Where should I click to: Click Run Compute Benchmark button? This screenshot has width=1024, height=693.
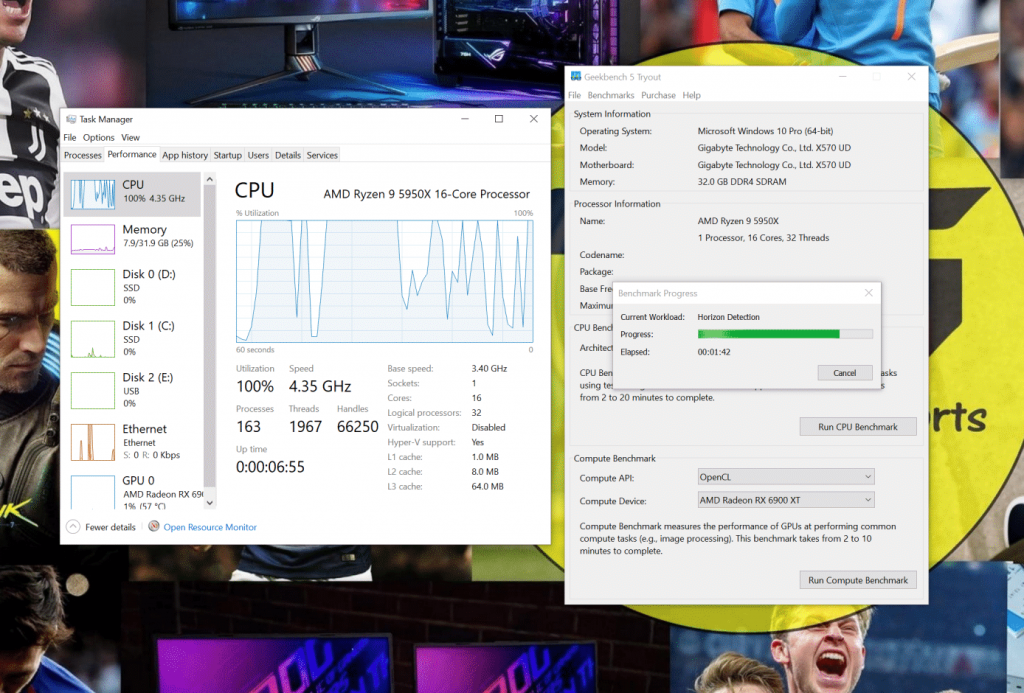[x=857, y=580]
